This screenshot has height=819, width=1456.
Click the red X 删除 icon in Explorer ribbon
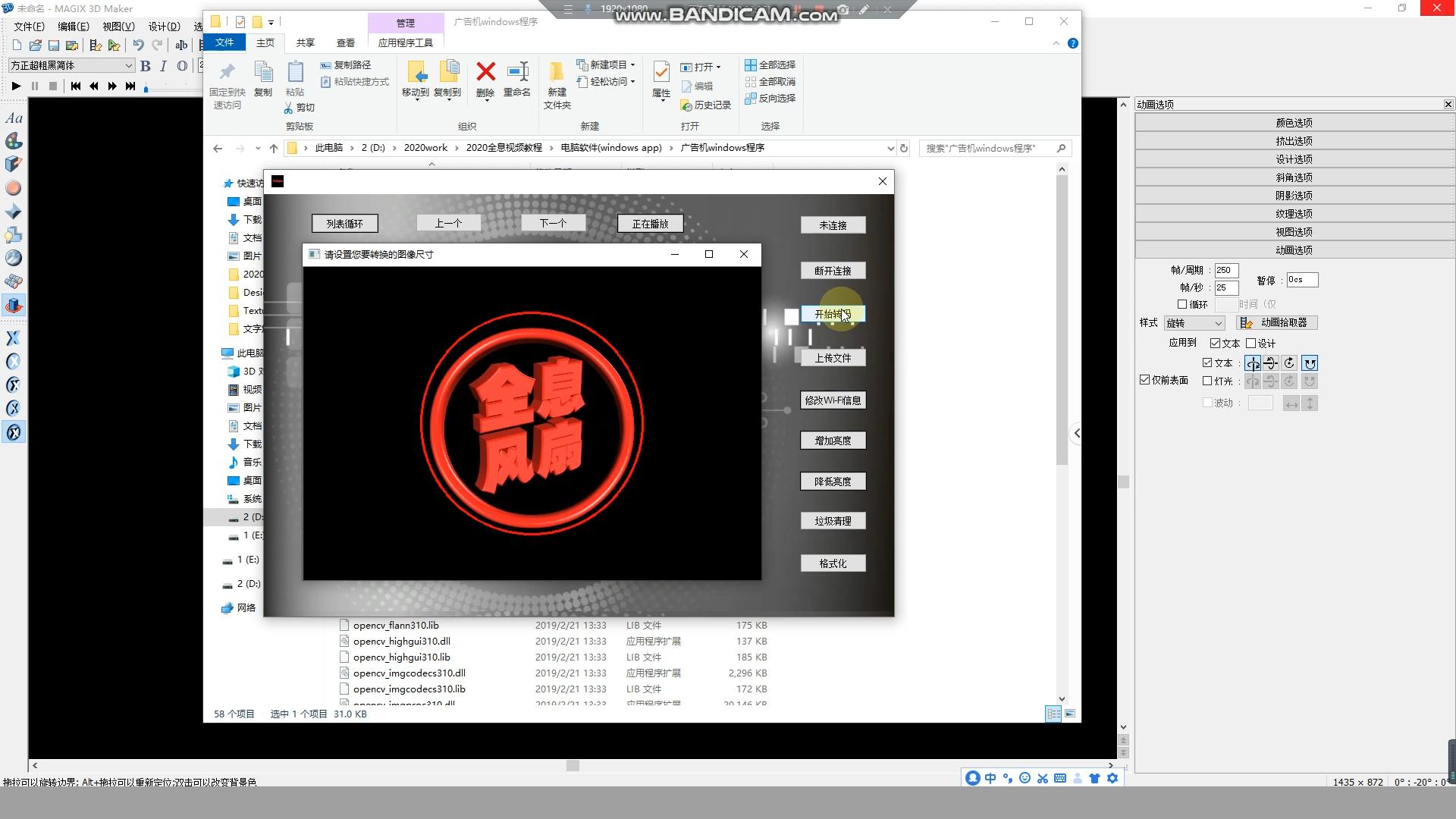click(x=485, y=73)
